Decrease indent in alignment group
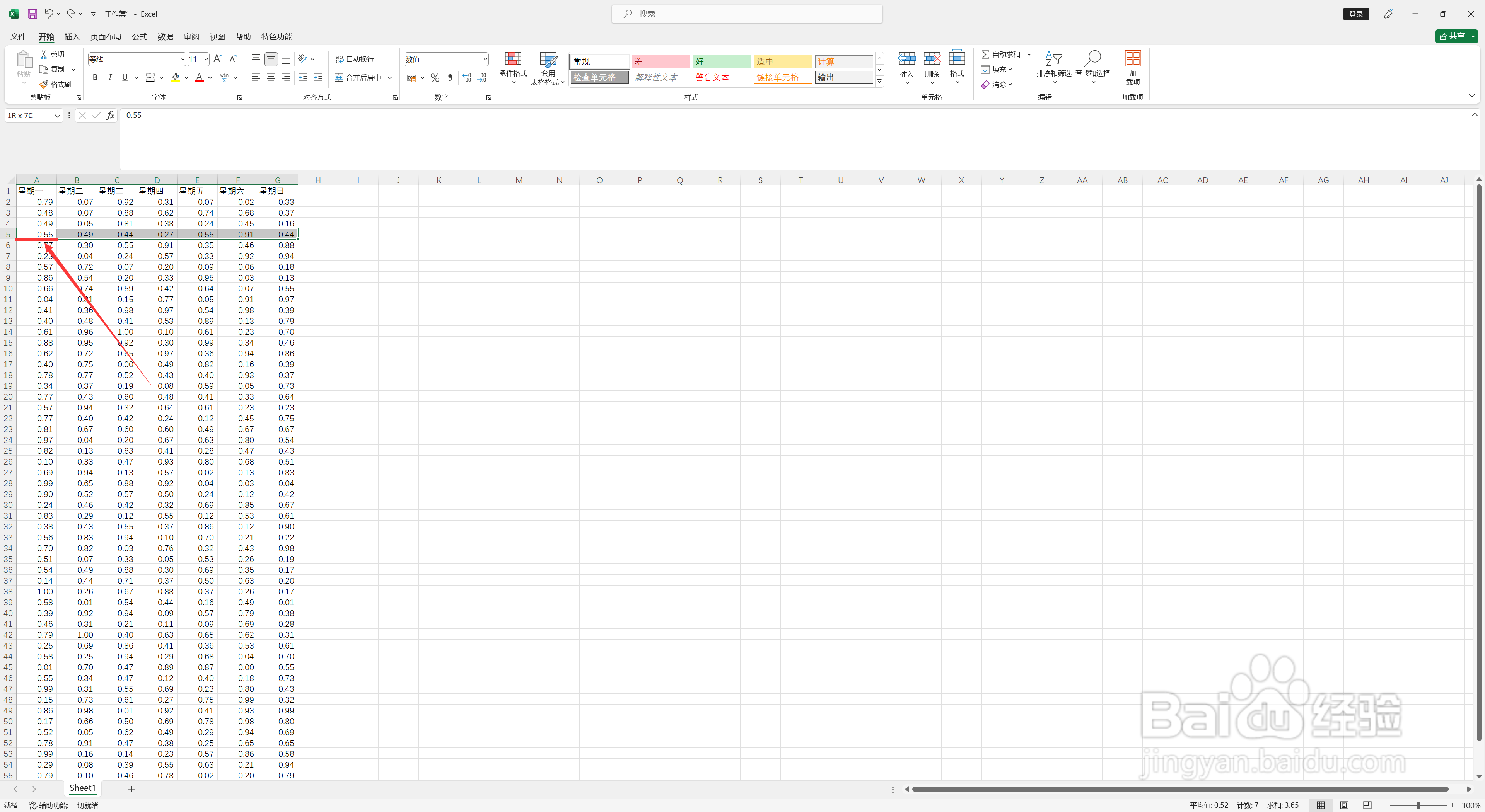1485x812 pixels. point(303,77)
